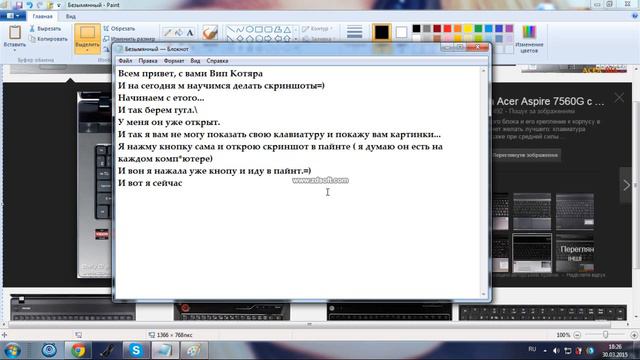
Task: Select the Triangle shape
Action: tap(287, 29)
